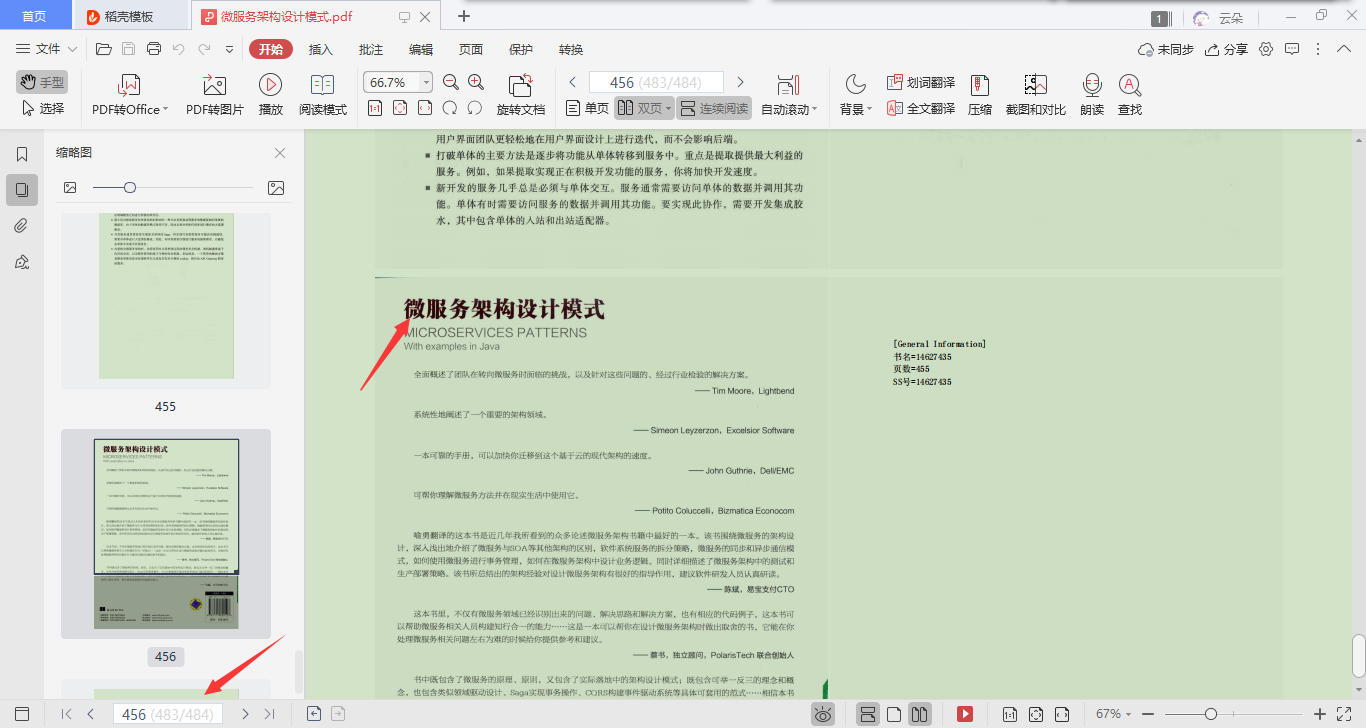
Task: Open settings gear icon near 分享
Action: coord(1266,49)
